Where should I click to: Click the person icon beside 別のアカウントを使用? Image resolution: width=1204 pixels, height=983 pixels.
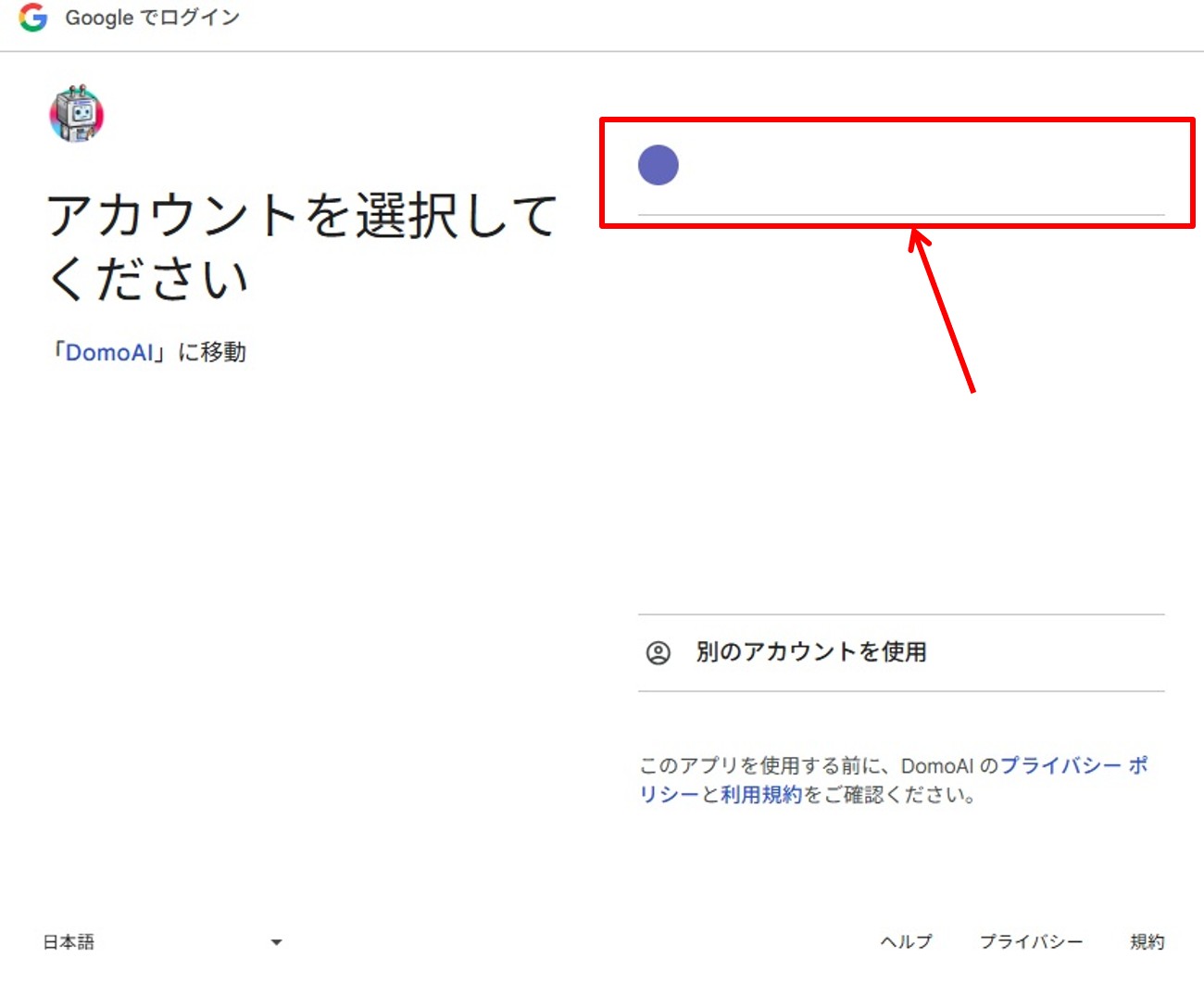pos(658,652)
